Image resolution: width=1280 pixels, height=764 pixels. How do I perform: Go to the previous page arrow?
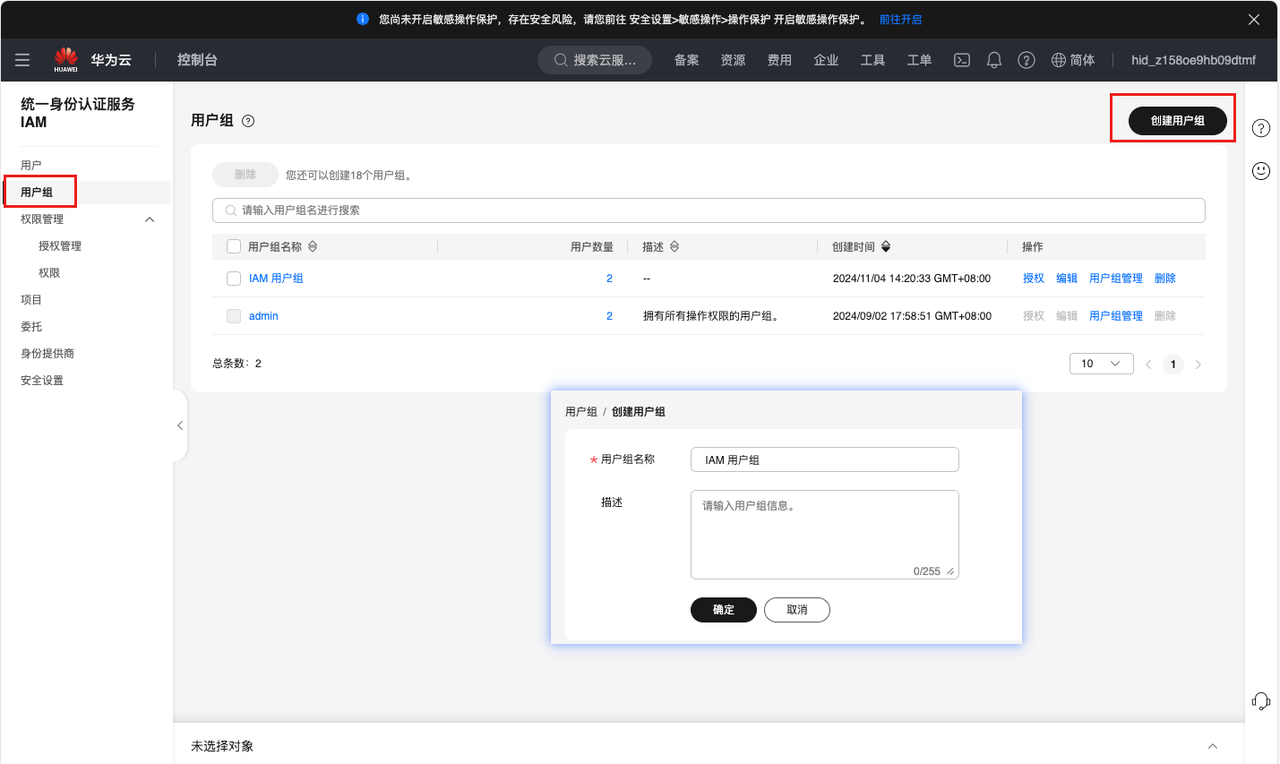point(1149,364)
